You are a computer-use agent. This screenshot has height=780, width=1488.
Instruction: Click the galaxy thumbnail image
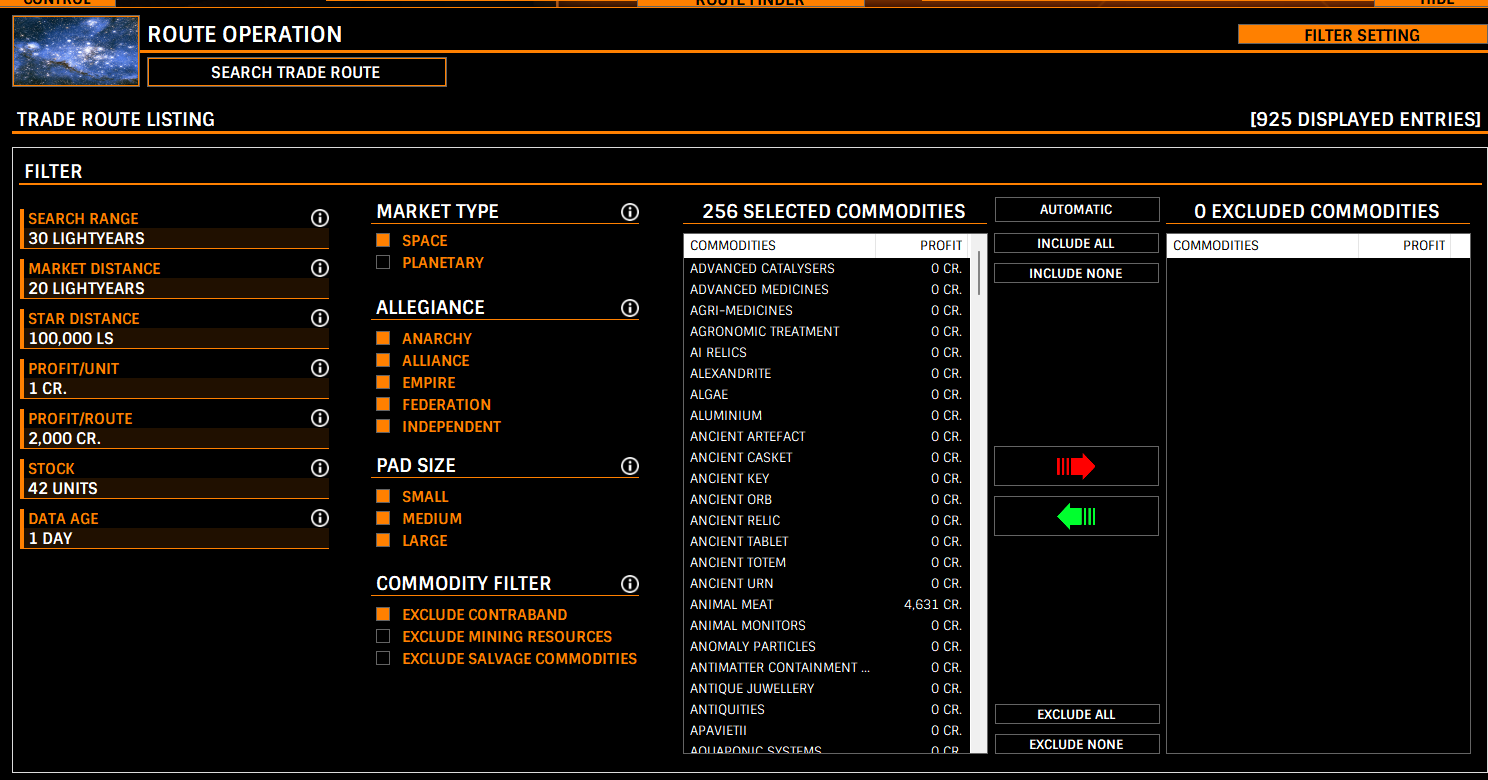click(76, 51)
